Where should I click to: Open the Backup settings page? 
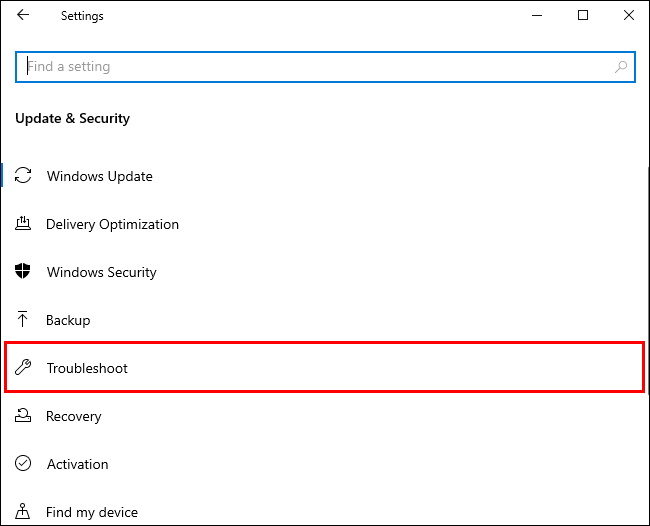click(x=68, y=320)
